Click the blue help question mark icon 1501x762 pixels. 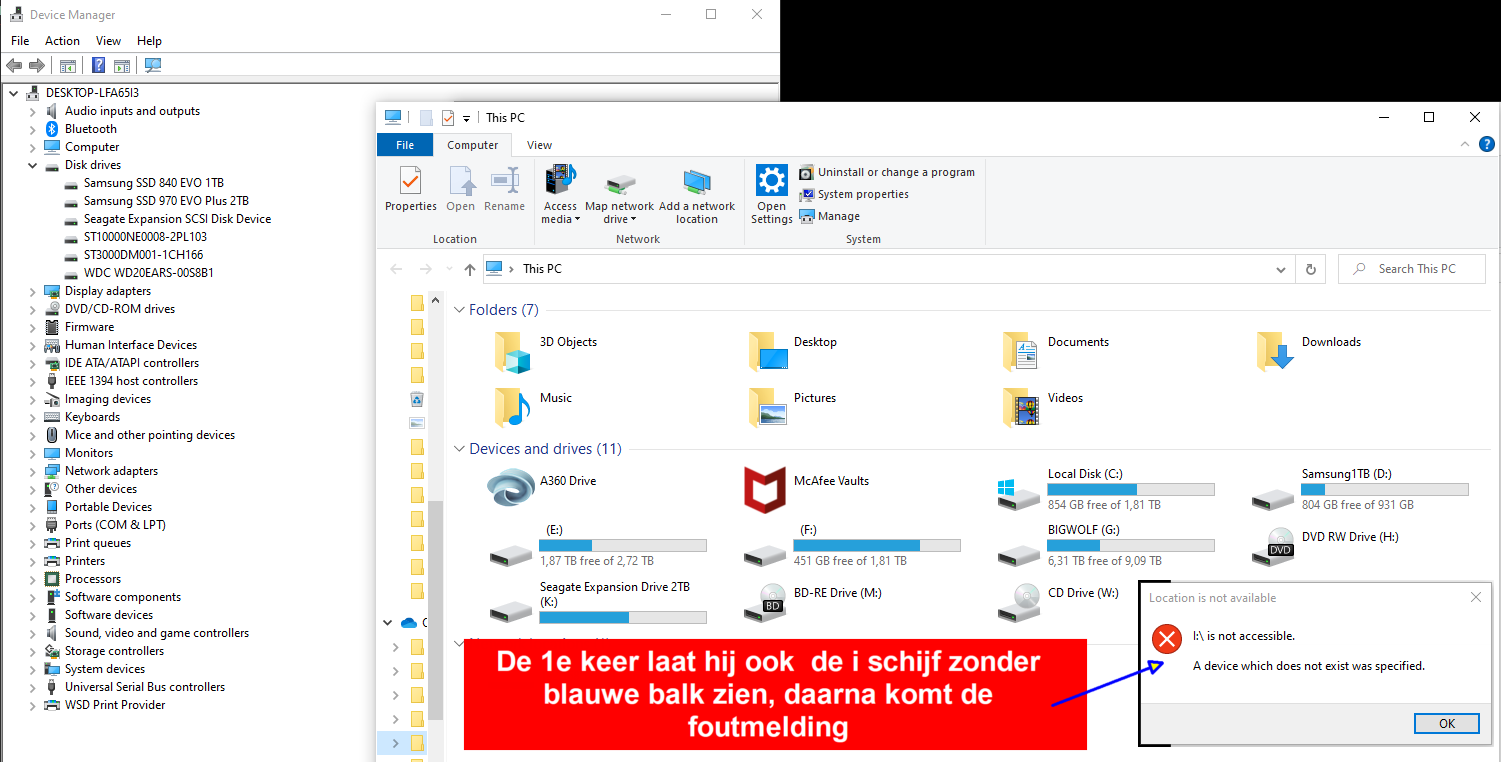coord(1487,145)
